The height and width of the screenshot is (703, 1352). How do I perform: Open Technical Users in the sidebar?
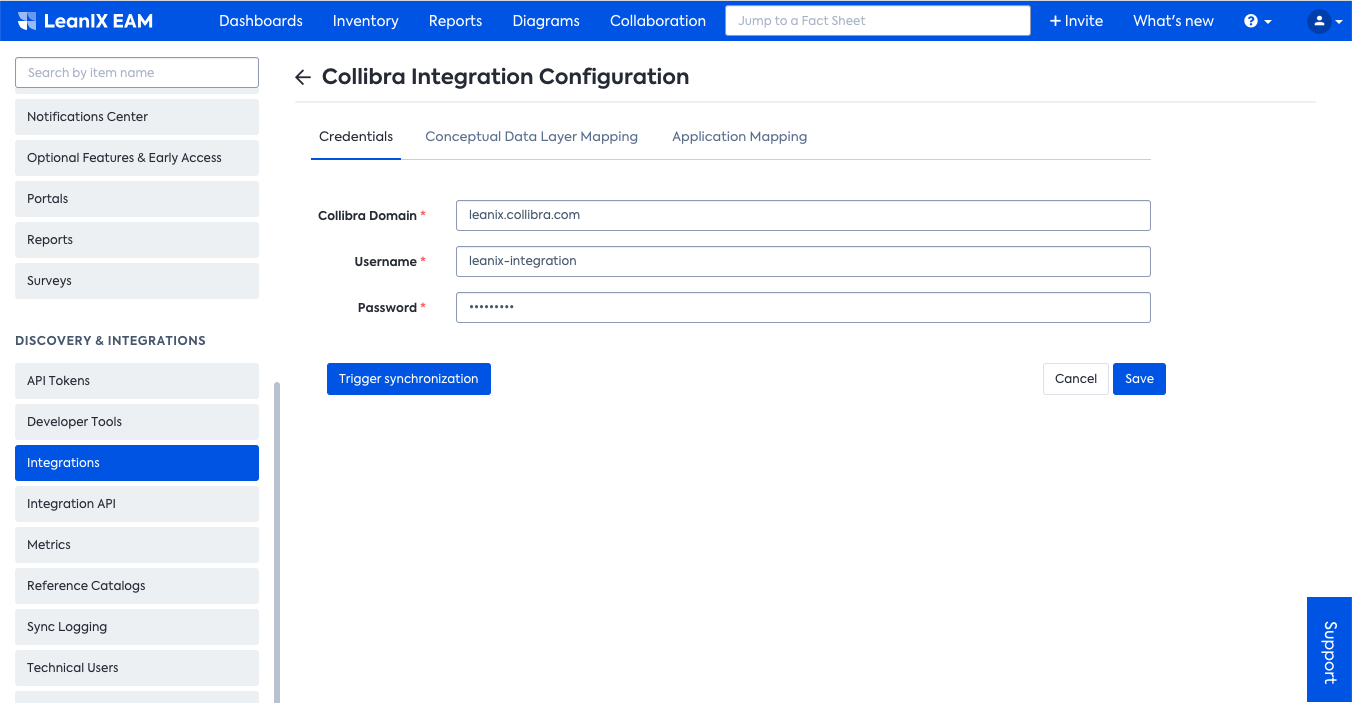click(x=137, y=668)
